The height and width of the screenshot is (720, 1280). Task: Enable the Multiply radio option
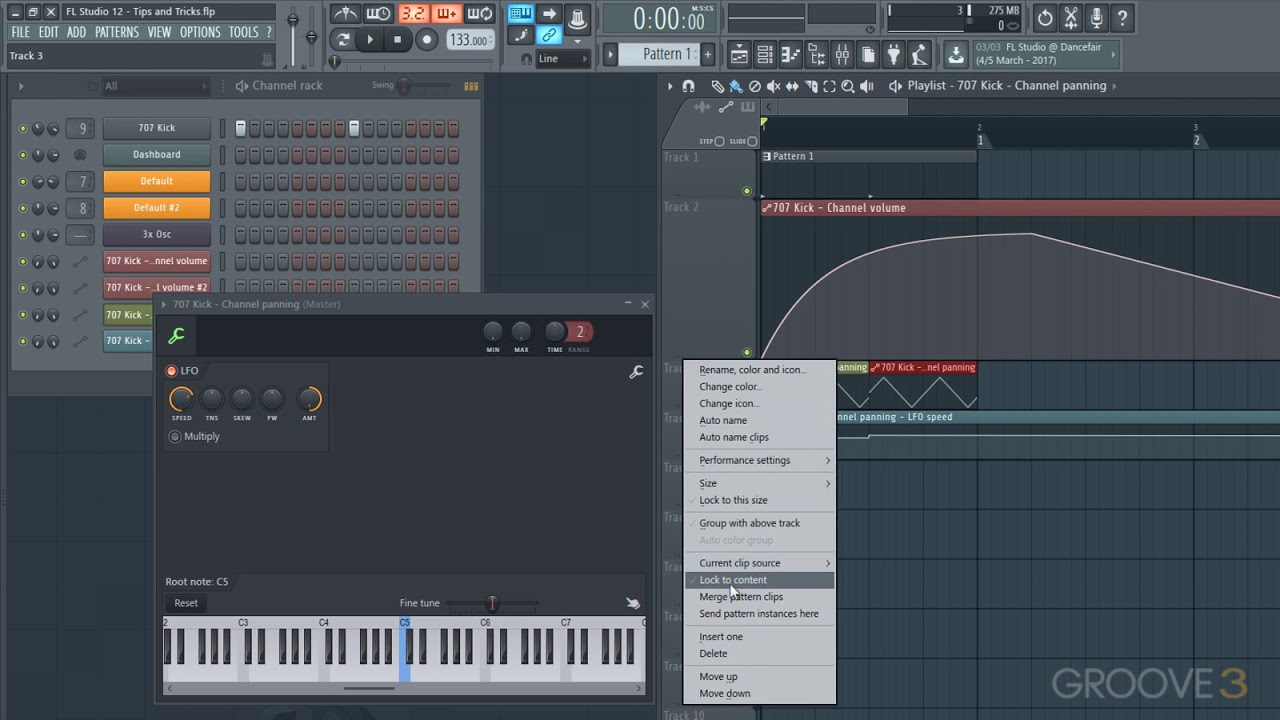click(175, 436)
